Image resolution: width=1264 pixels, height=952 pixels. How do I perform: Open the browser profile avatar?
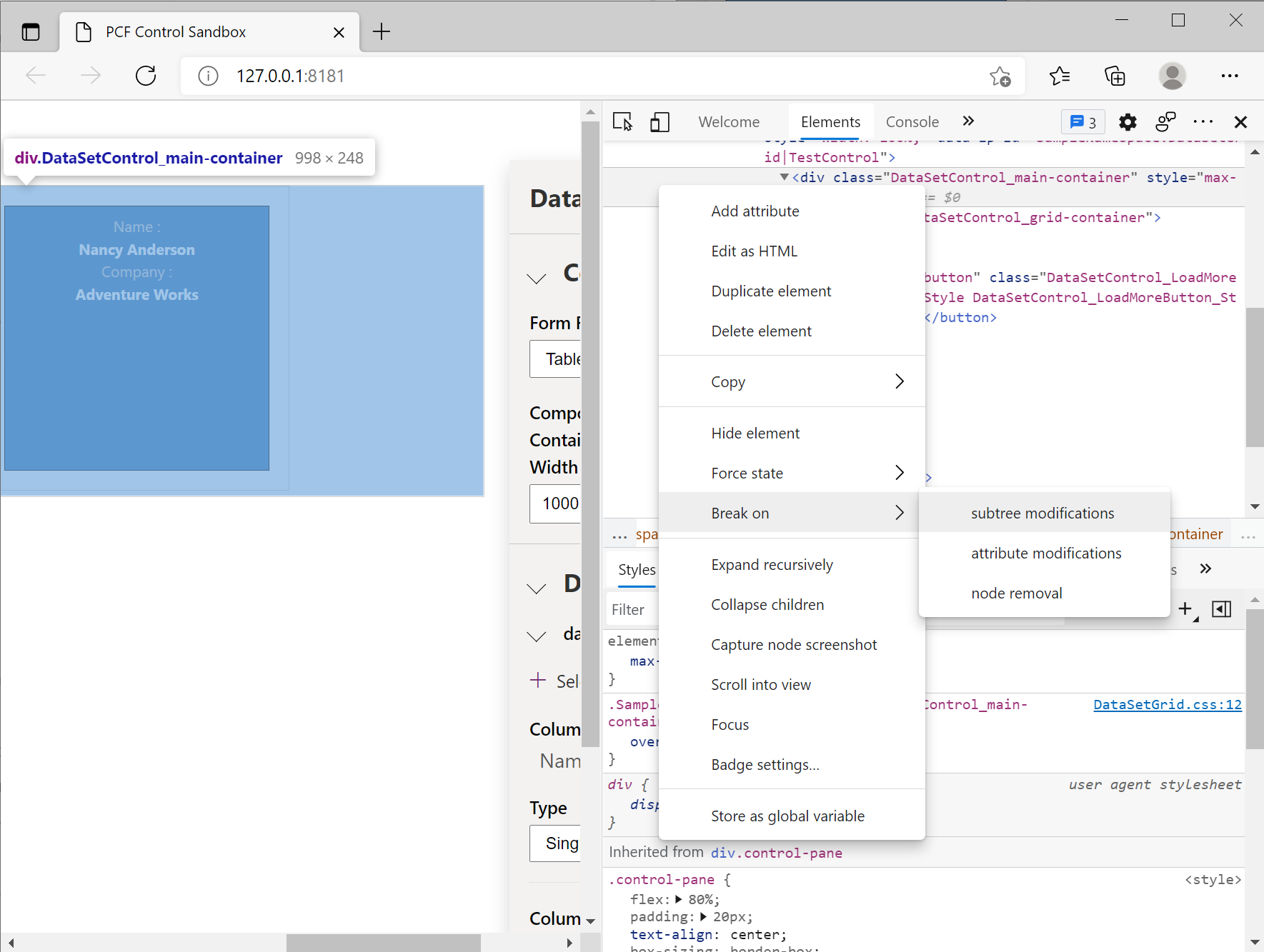[x=1173, y=76]
